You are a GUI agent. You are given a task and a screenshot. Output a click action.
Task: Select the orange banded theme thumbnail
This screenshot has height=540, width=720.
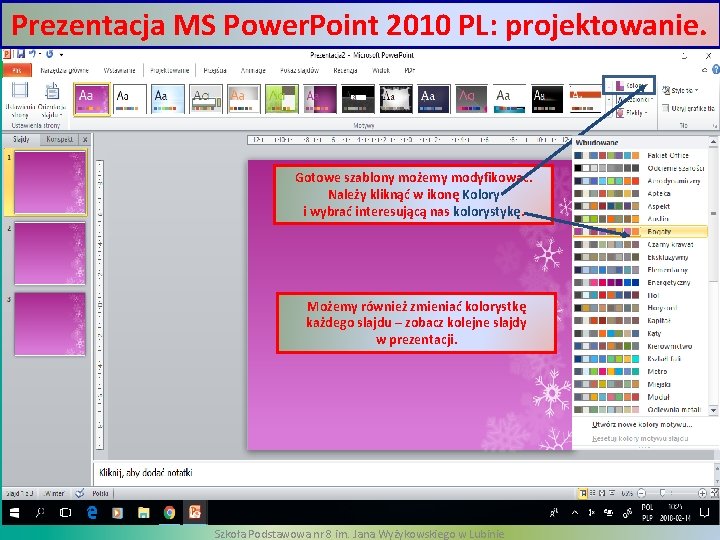[x=585, y=99]
